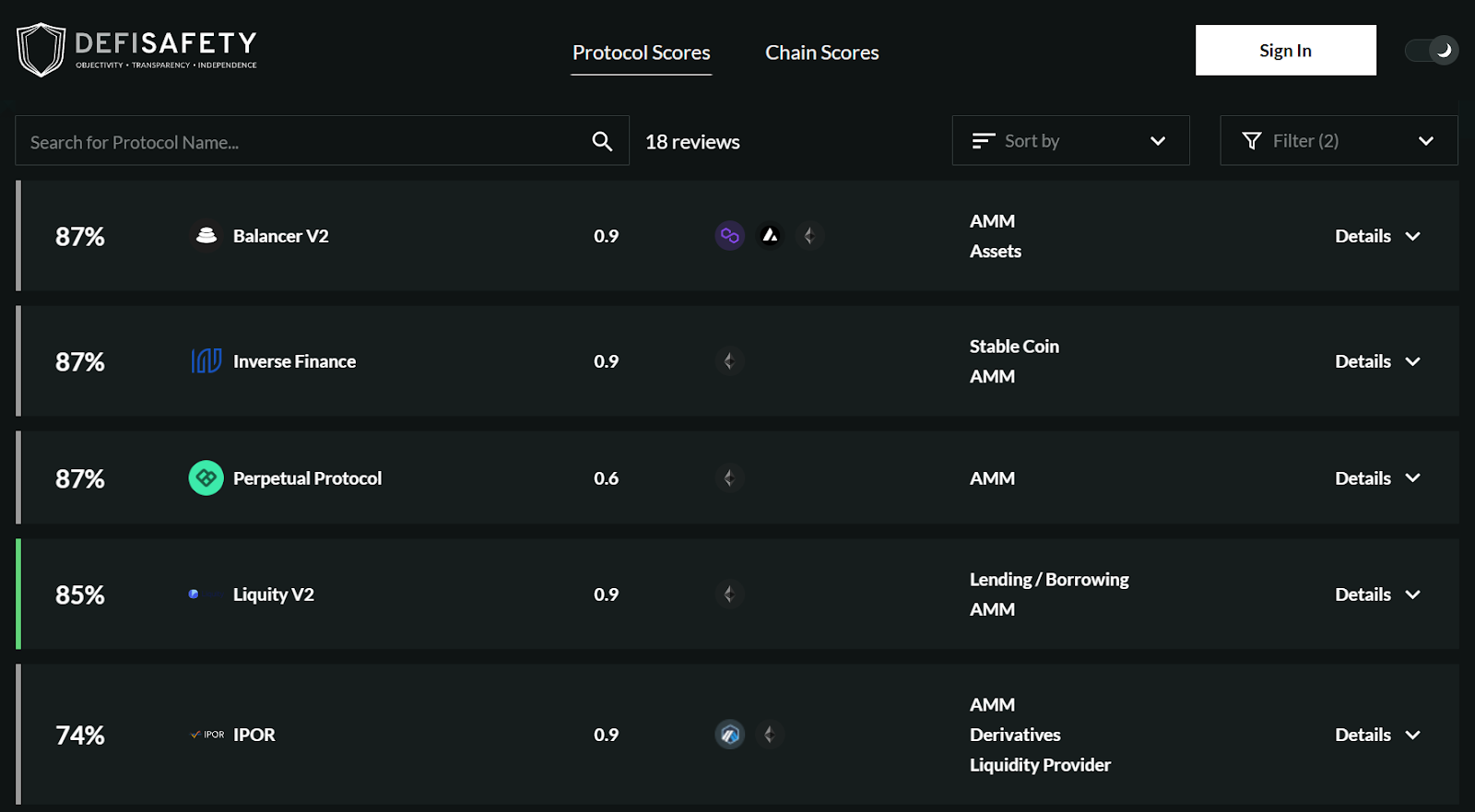Click the 87% score of Balancer V2

coord(80,237)
